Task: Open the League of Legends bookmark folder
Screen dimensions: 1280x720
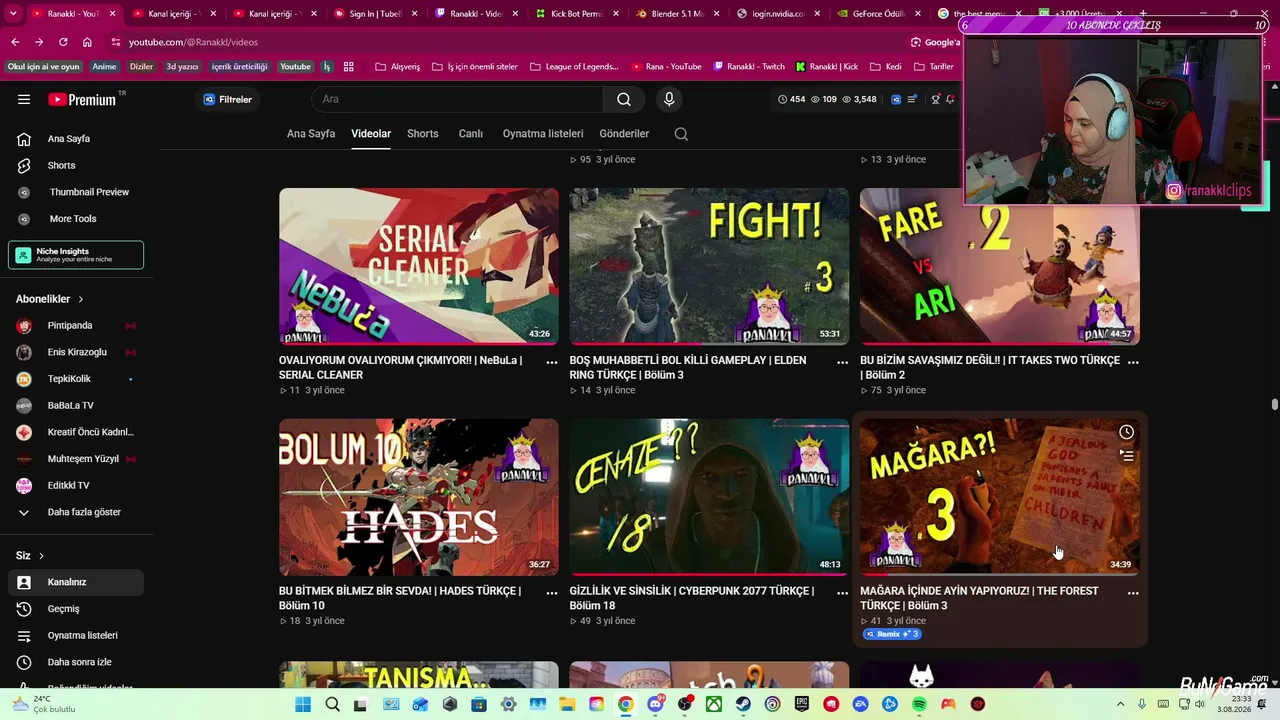Action: (574, 67)
